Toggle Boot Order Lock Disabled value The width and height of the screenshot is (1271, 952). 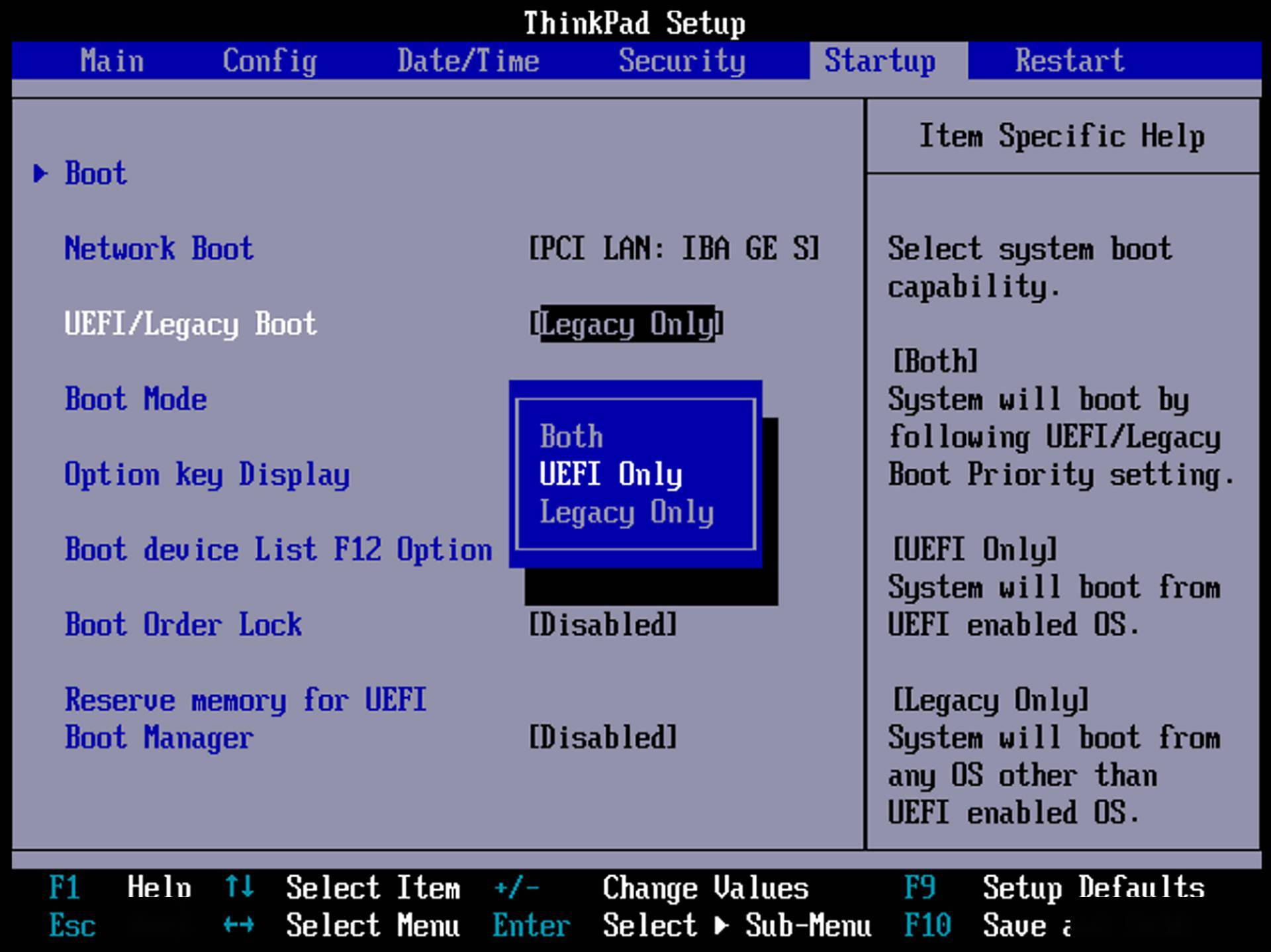pos(603,625)
